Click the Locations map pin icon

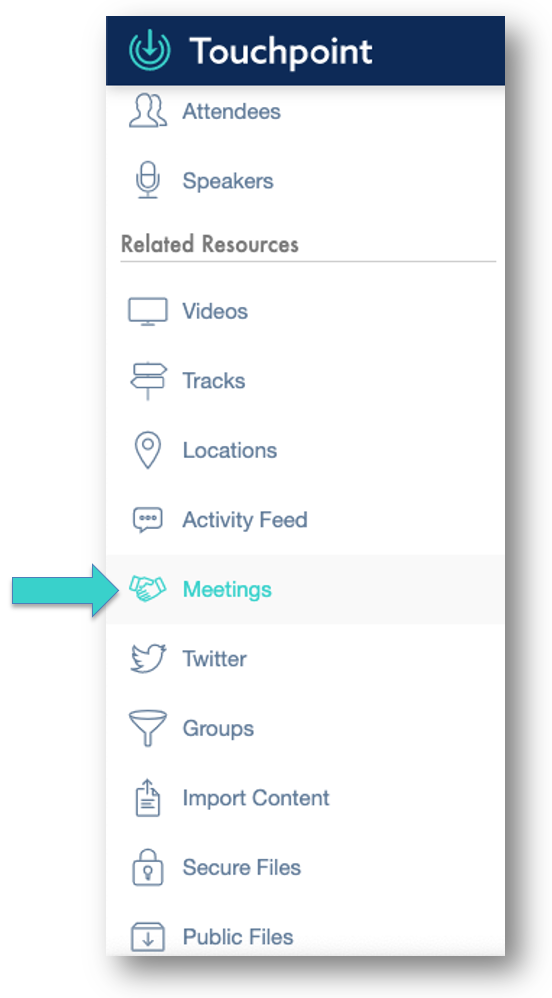pos(148,450)
